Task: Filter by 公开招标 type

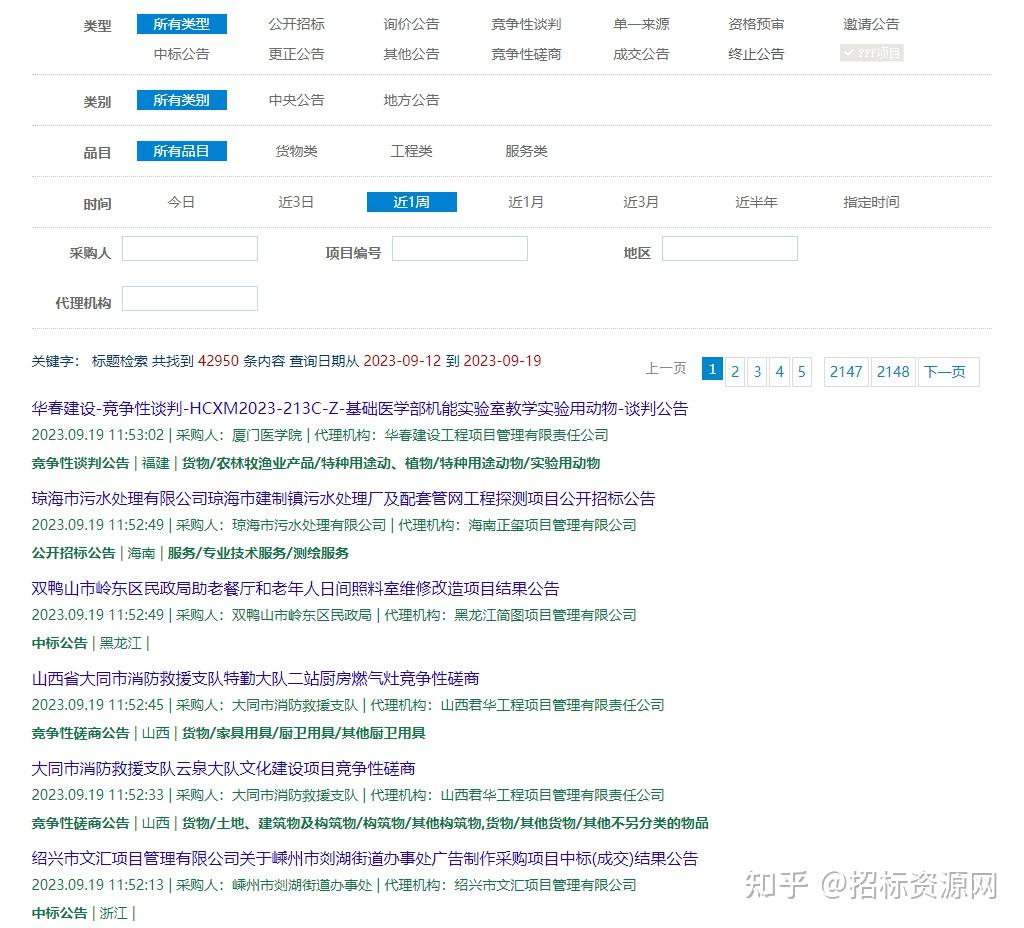Action: (x=296, y=24)
